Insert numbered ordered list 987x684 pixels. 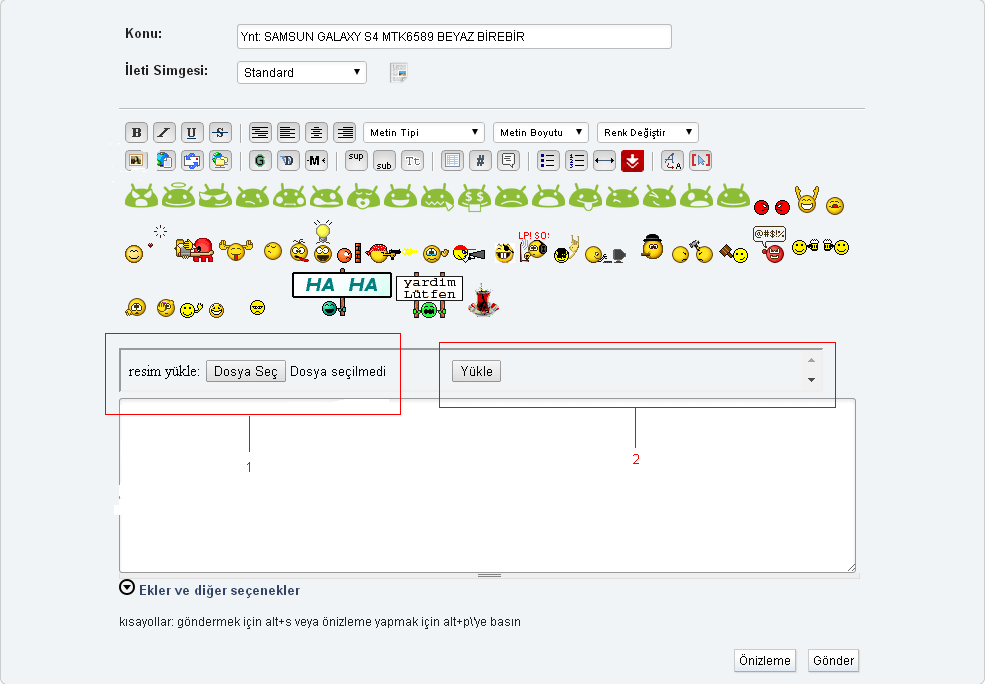(x=576, y=161)
